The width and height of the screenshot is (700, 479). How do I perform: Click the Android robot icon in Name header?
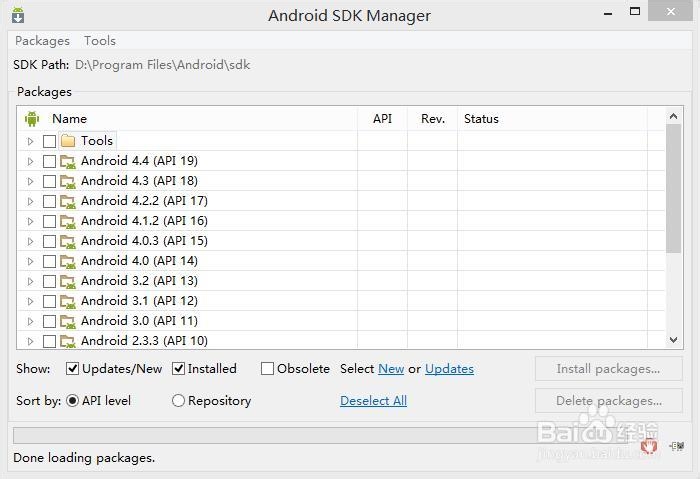click(x=32, y=119)
